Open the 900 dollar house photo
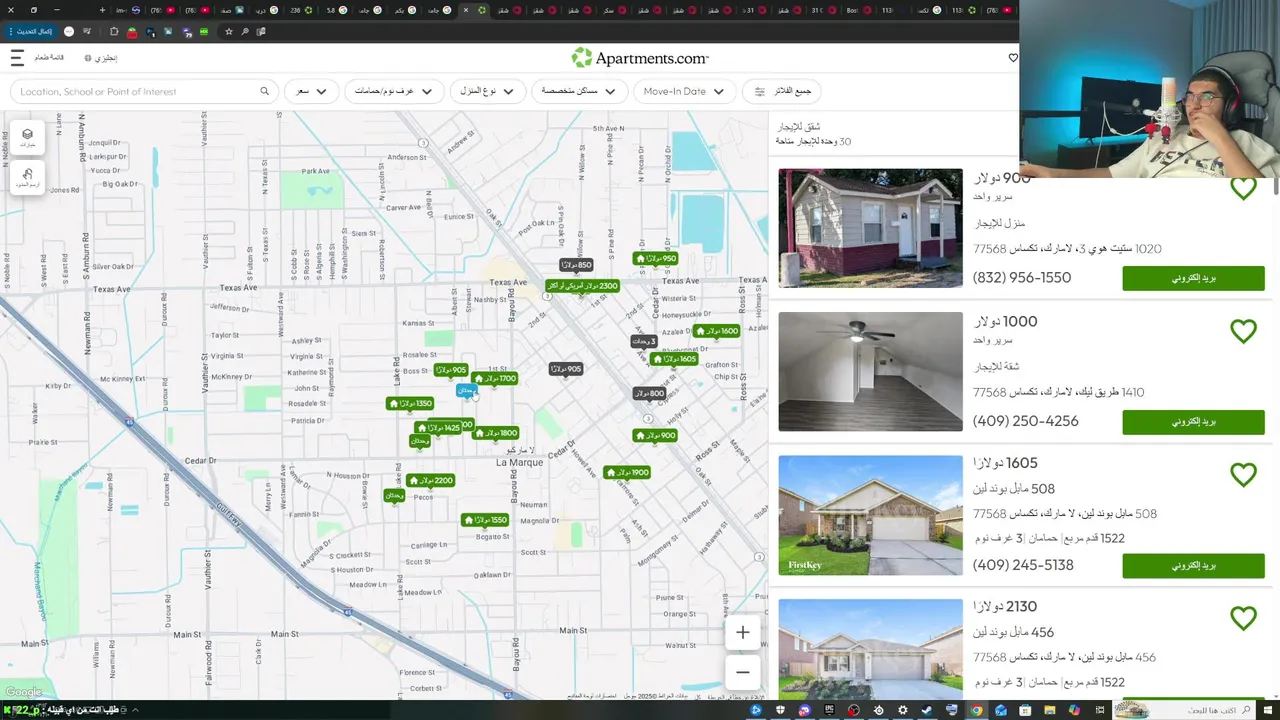1280x720 pixels. [x=870, y=228]
